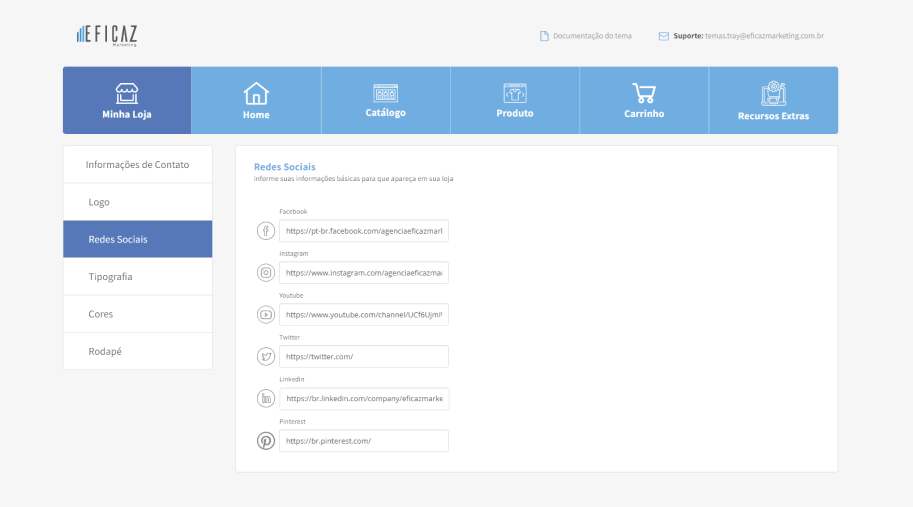Image resolution: width=913 pixels, height=507 pixels.
Task: Click the documentation file icon
Action: pos(544,36)
